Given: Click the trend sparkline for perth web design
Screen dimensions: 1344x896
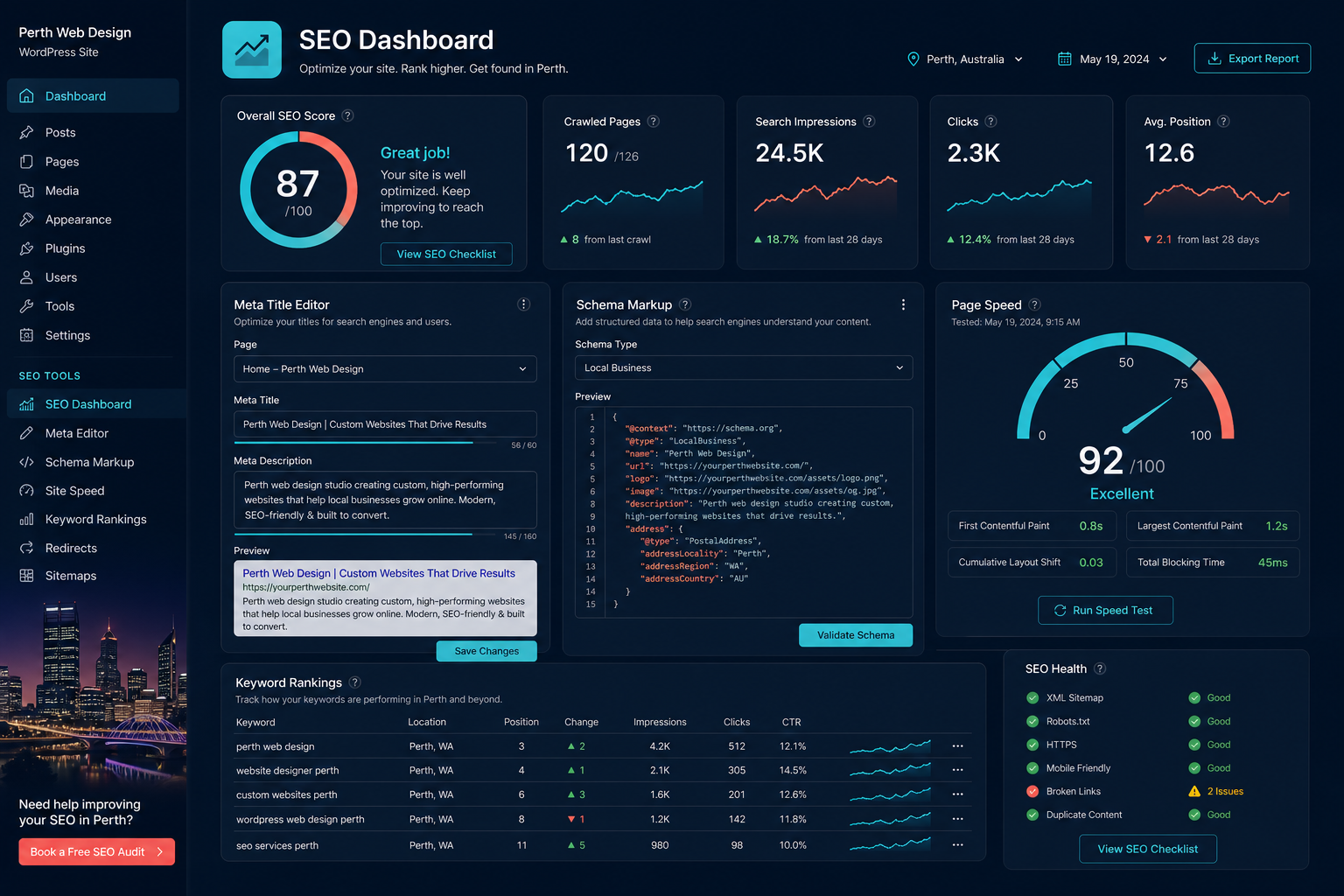Looking at the screenshot, I should click(x=890, y=746).
